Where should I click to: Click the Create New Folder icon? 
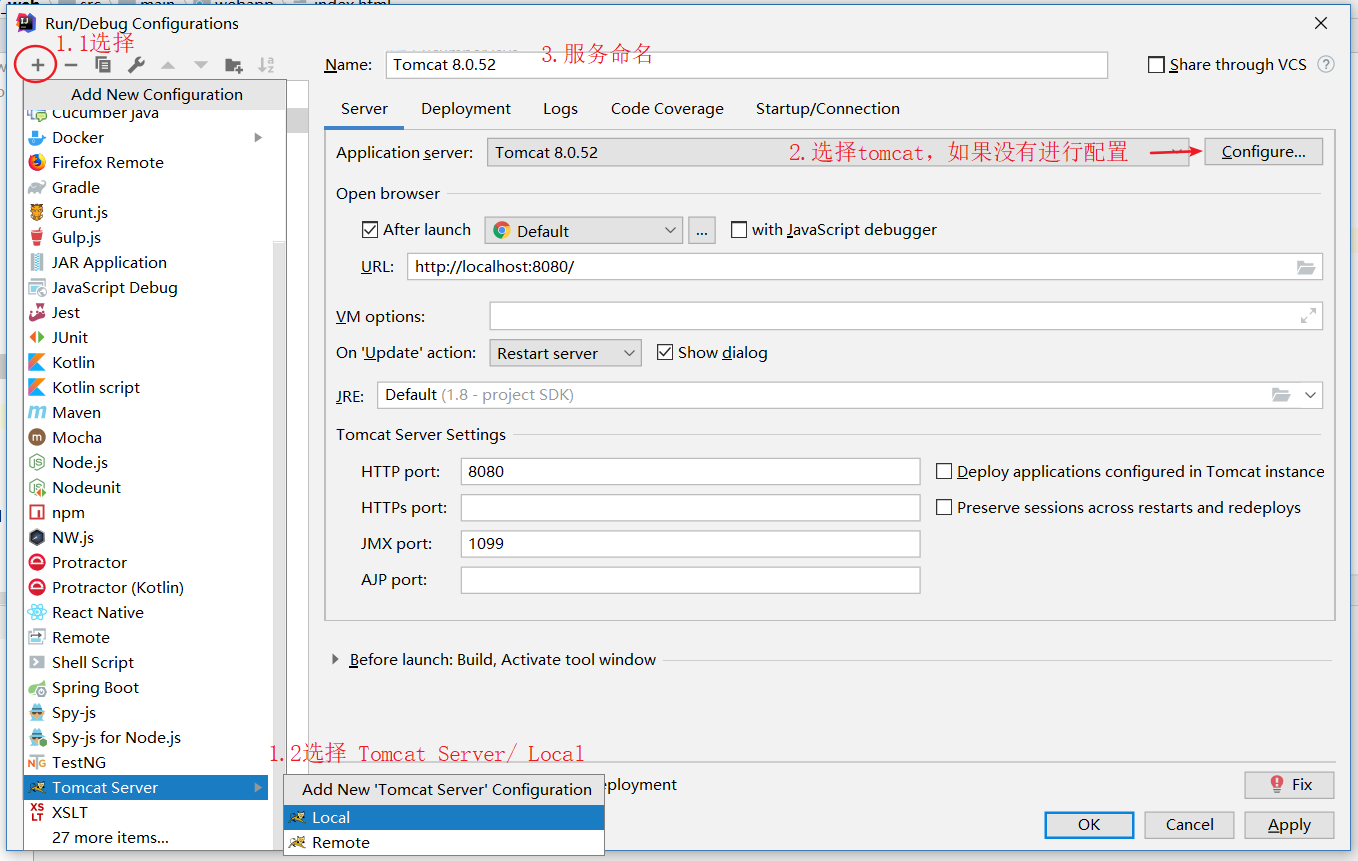pyautogui.click(x=234, y=65)
